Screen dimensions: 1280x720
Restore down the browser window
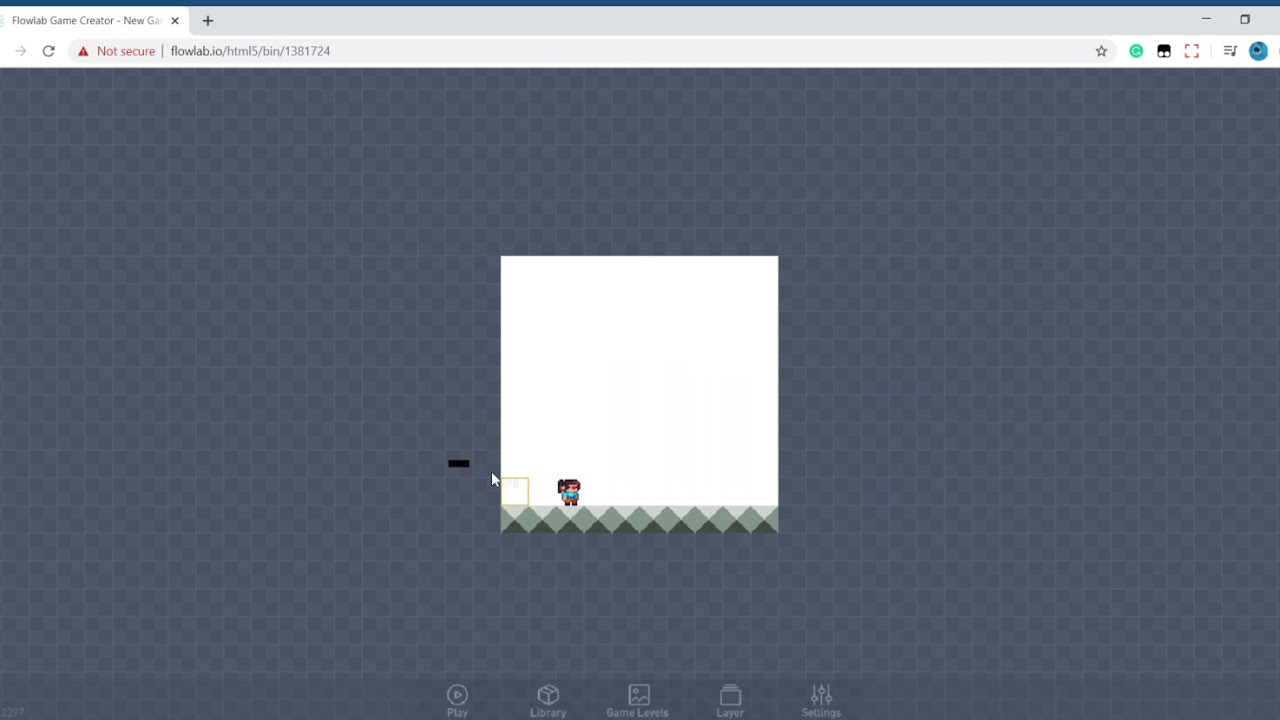(x=1245, y=19)
